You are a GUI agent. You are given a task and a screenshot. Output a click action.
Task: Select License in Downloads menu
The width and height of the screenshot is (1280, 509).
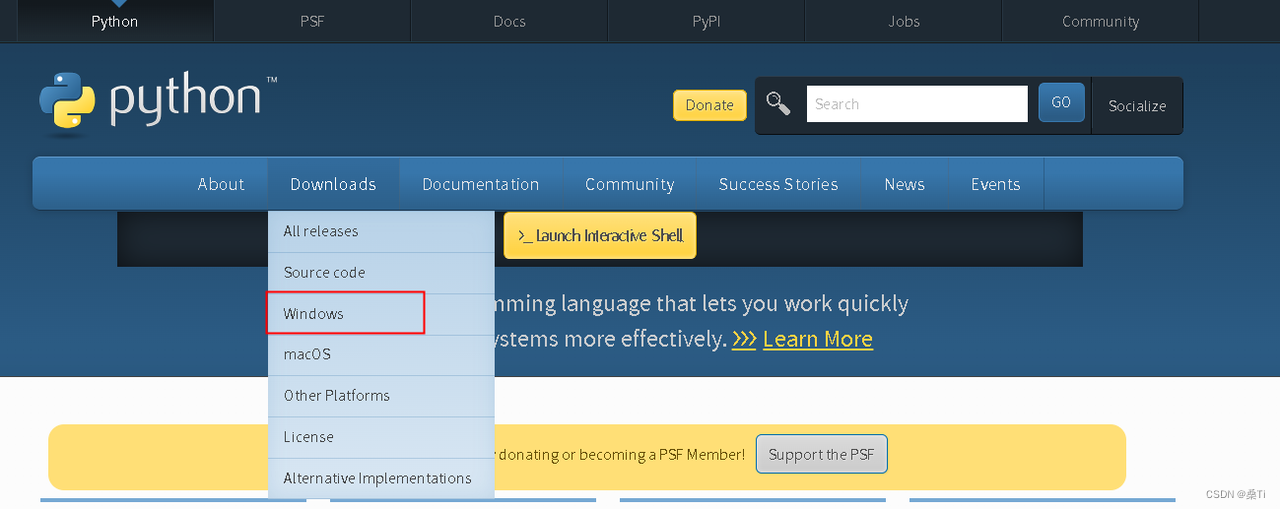point(381,437)
